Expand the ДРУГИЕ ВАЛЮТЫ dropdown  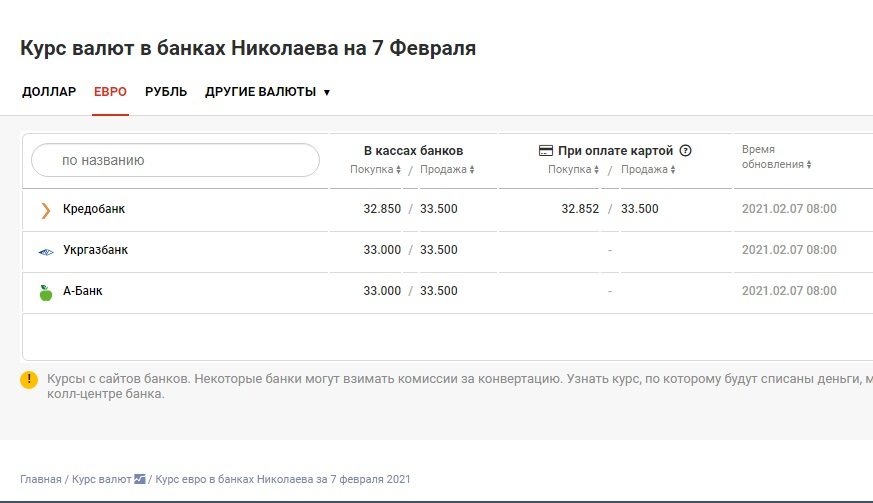(x=267, y=92)
